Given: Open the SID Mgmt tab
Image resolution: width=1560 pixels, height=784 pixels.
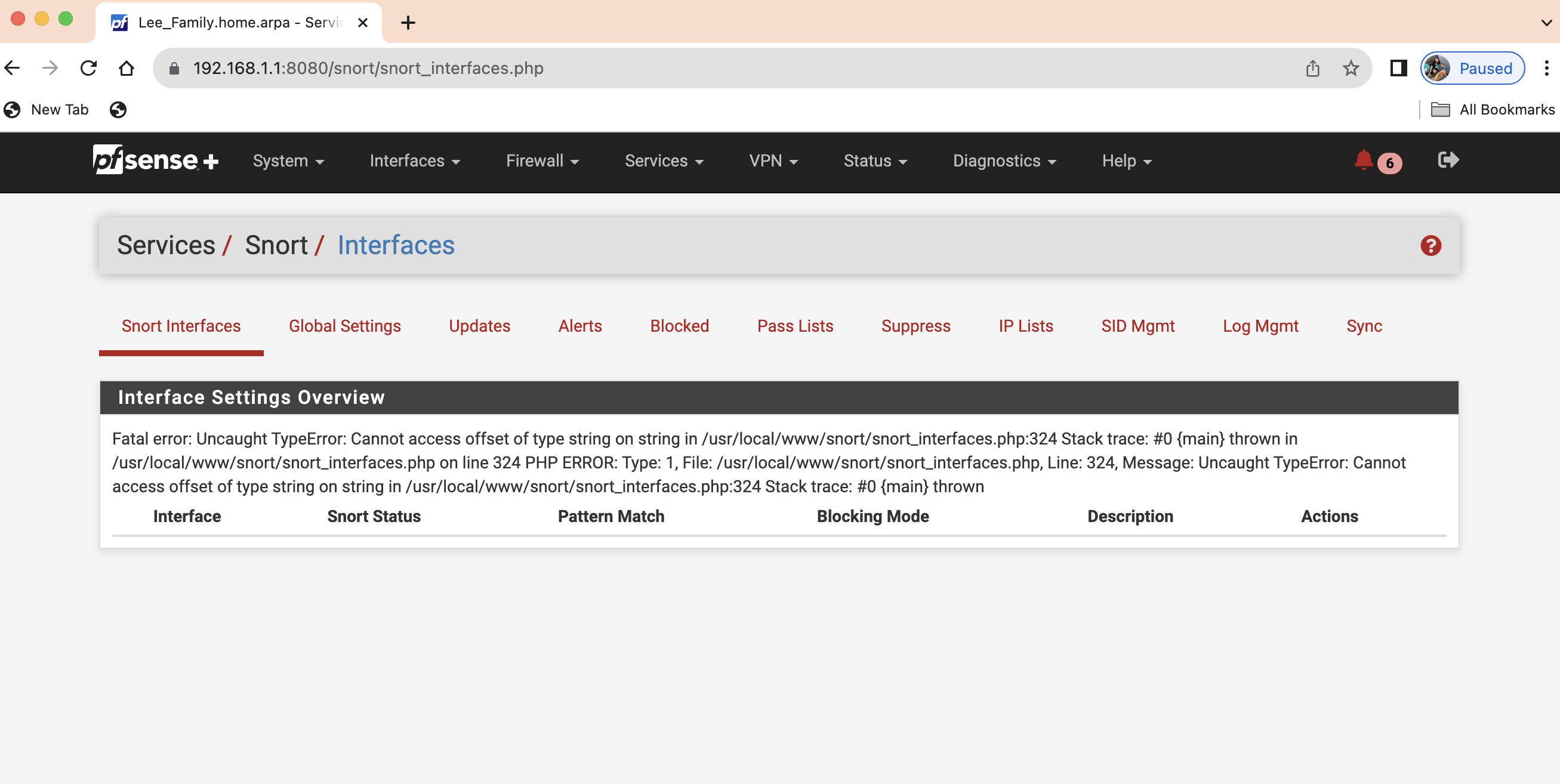Looking at the screenshot, I should pyautogui.click(x=1137, y=326).
